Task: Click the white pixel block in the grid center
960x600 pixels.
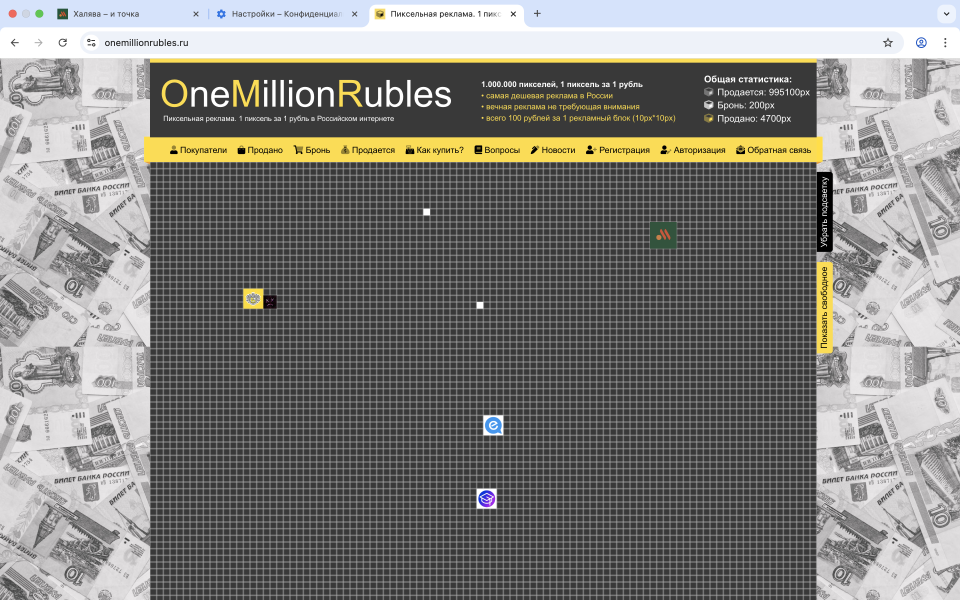Action: click(x=480, y=305)
